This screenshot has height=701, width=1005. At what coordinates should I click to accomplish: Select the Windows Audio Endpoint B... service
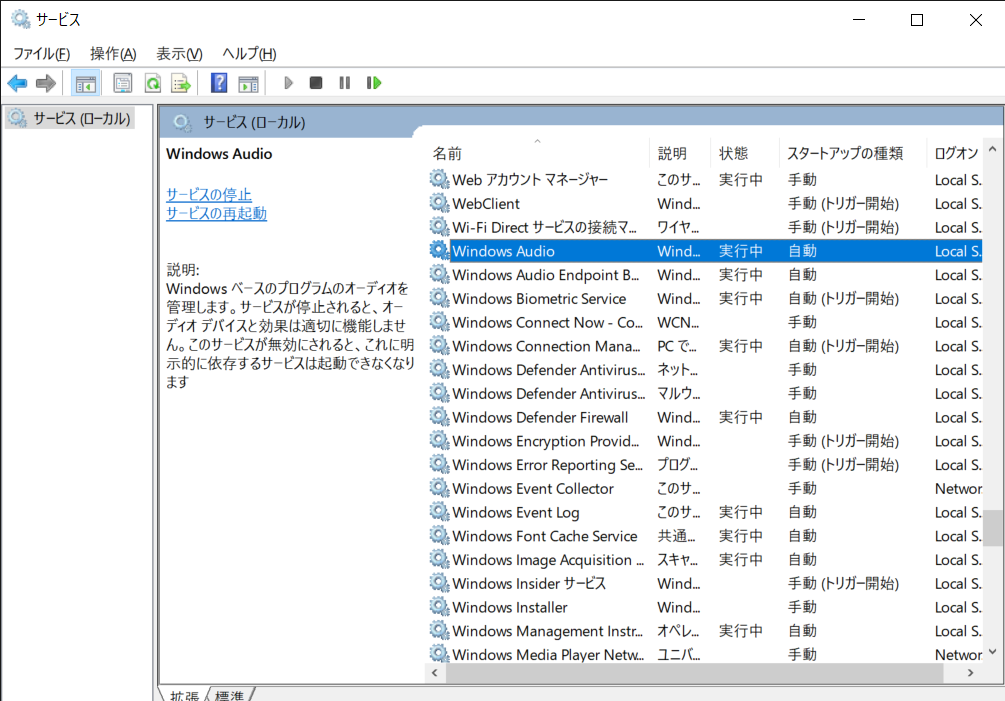click(705, 275)
